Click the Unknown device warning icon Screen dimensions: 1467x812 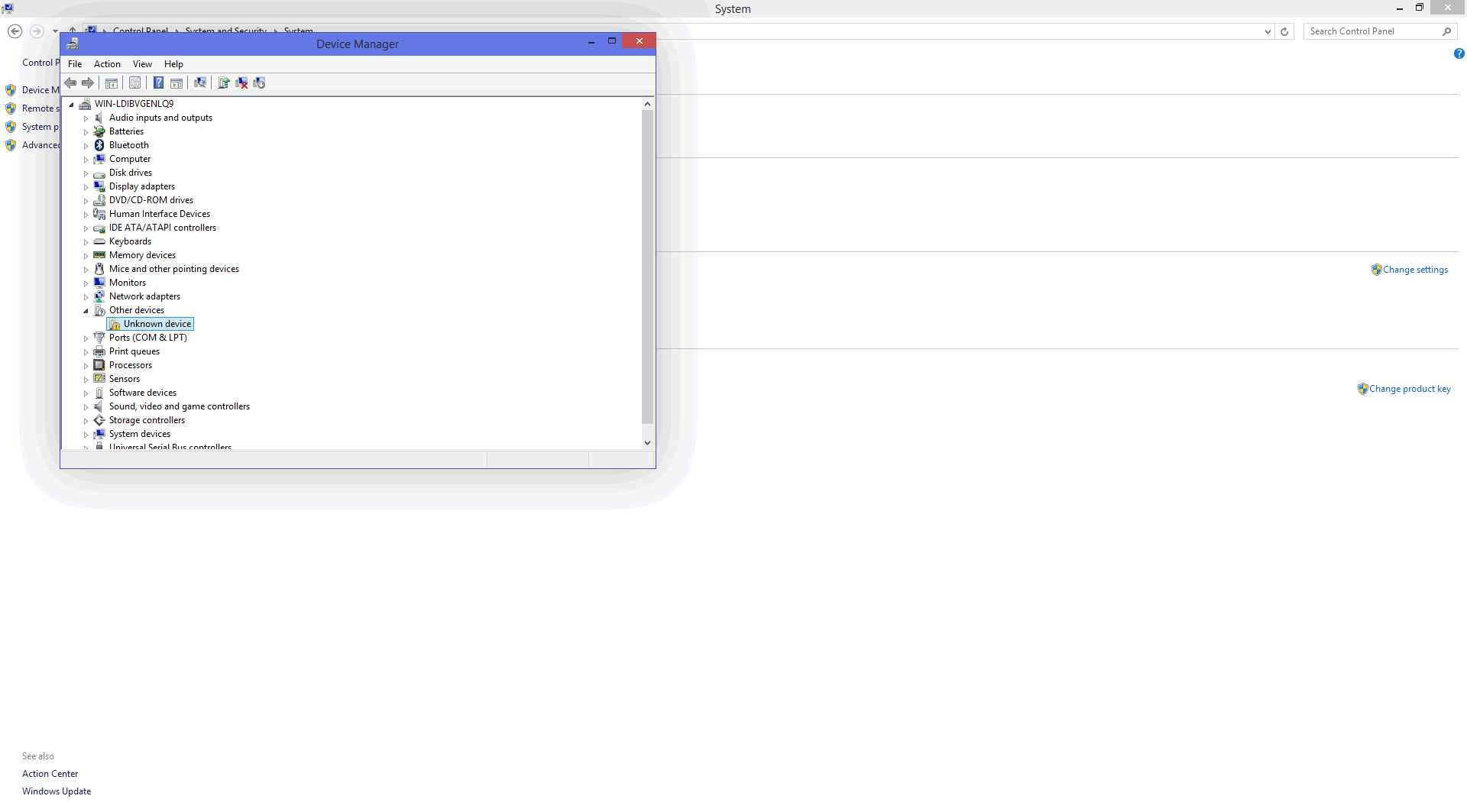[115, 325]
